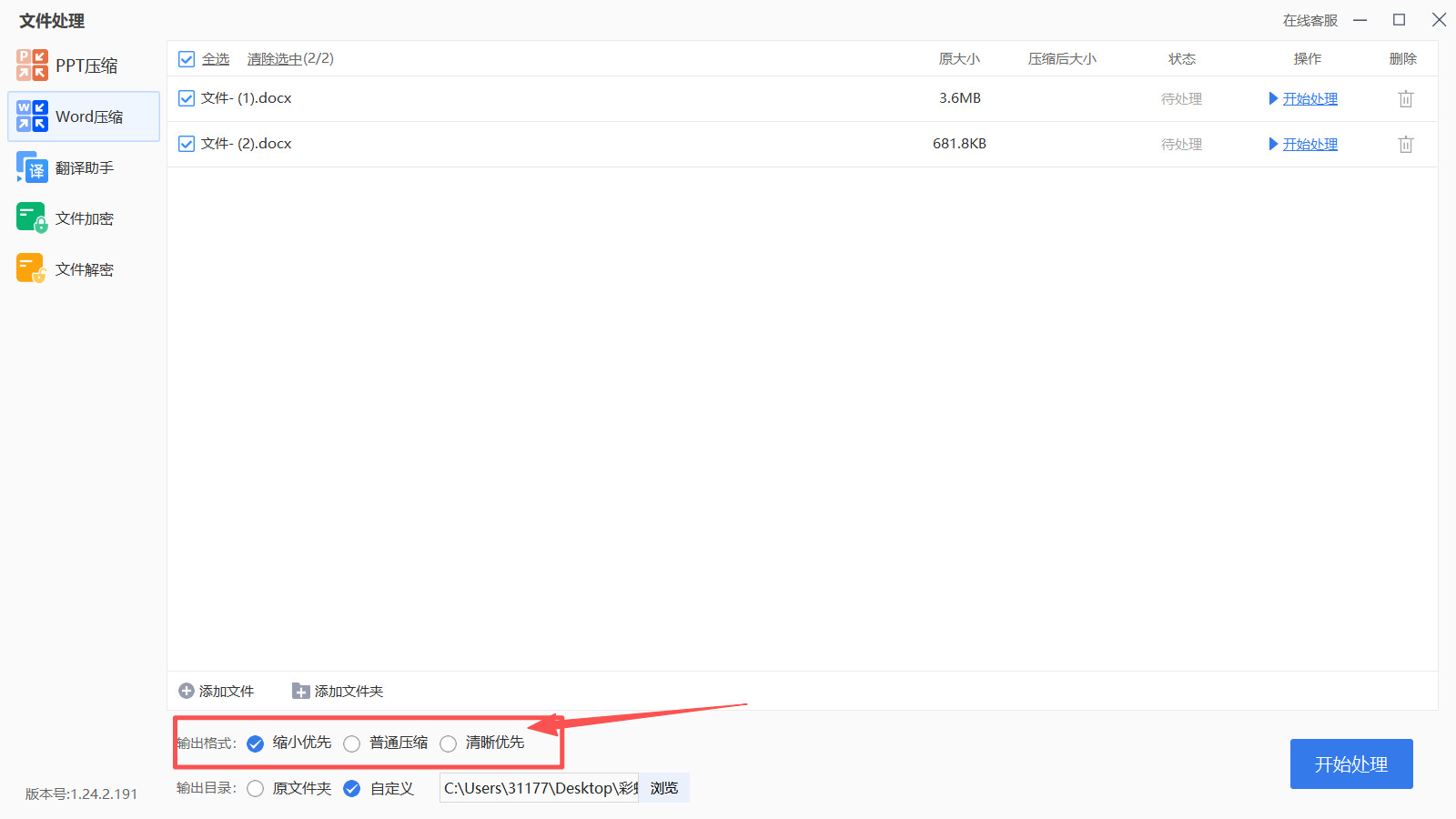Click the 文件处理 window title
This screenshot has width=1456, height=819.
(52, 21)
